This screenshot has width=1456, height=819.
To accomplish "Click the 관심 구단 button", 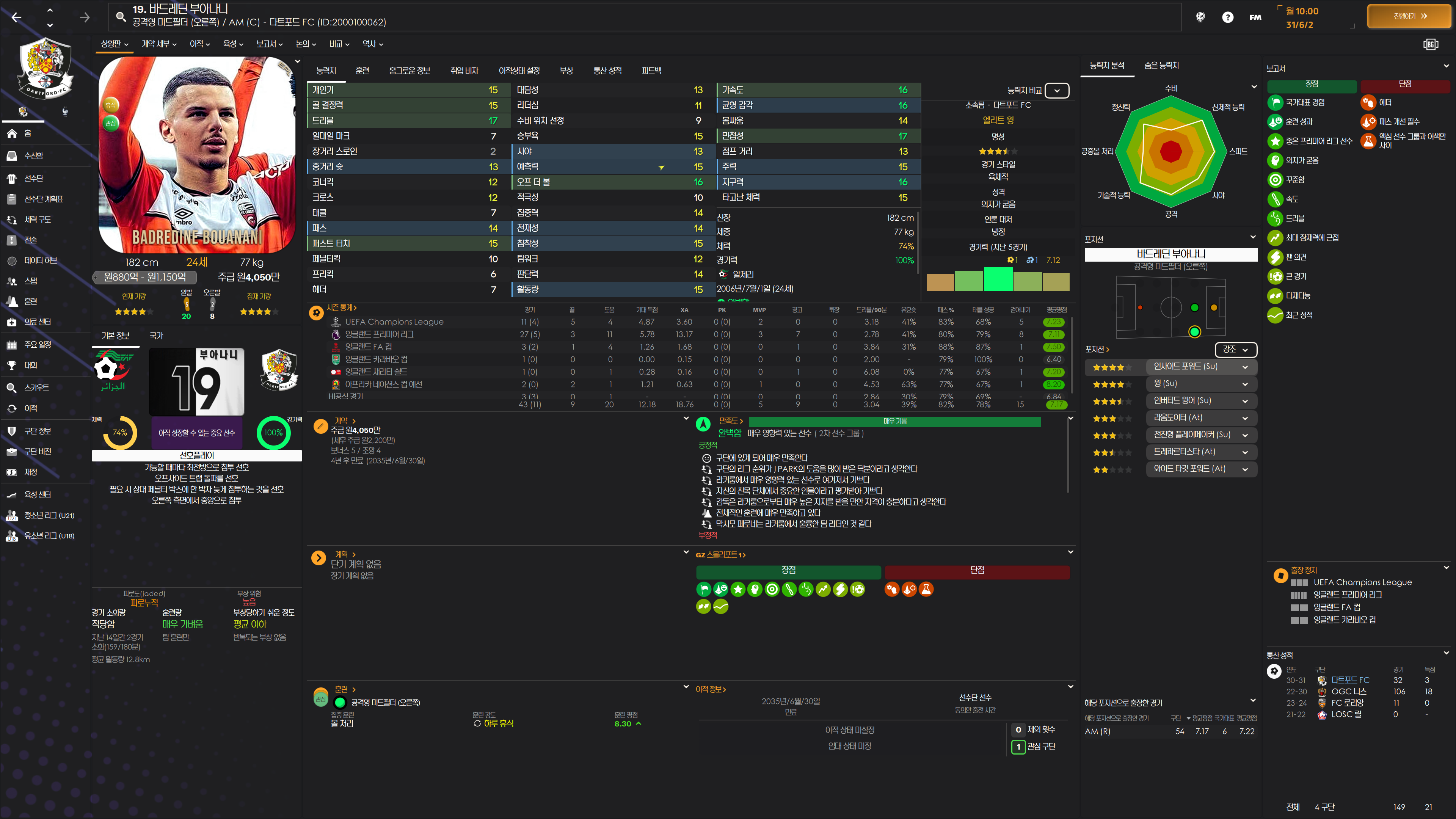I will [x=1034, y=747].
